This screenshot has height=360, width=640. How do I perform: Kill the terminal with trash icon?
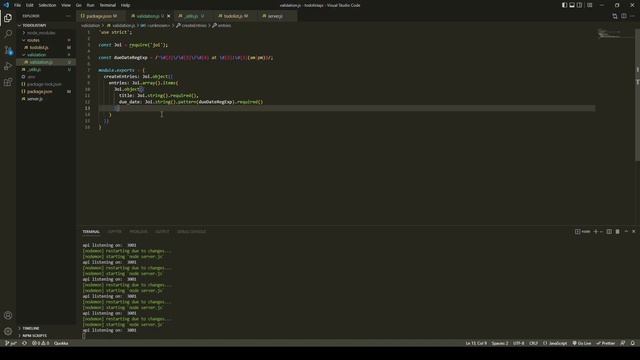tap(618, 231)
